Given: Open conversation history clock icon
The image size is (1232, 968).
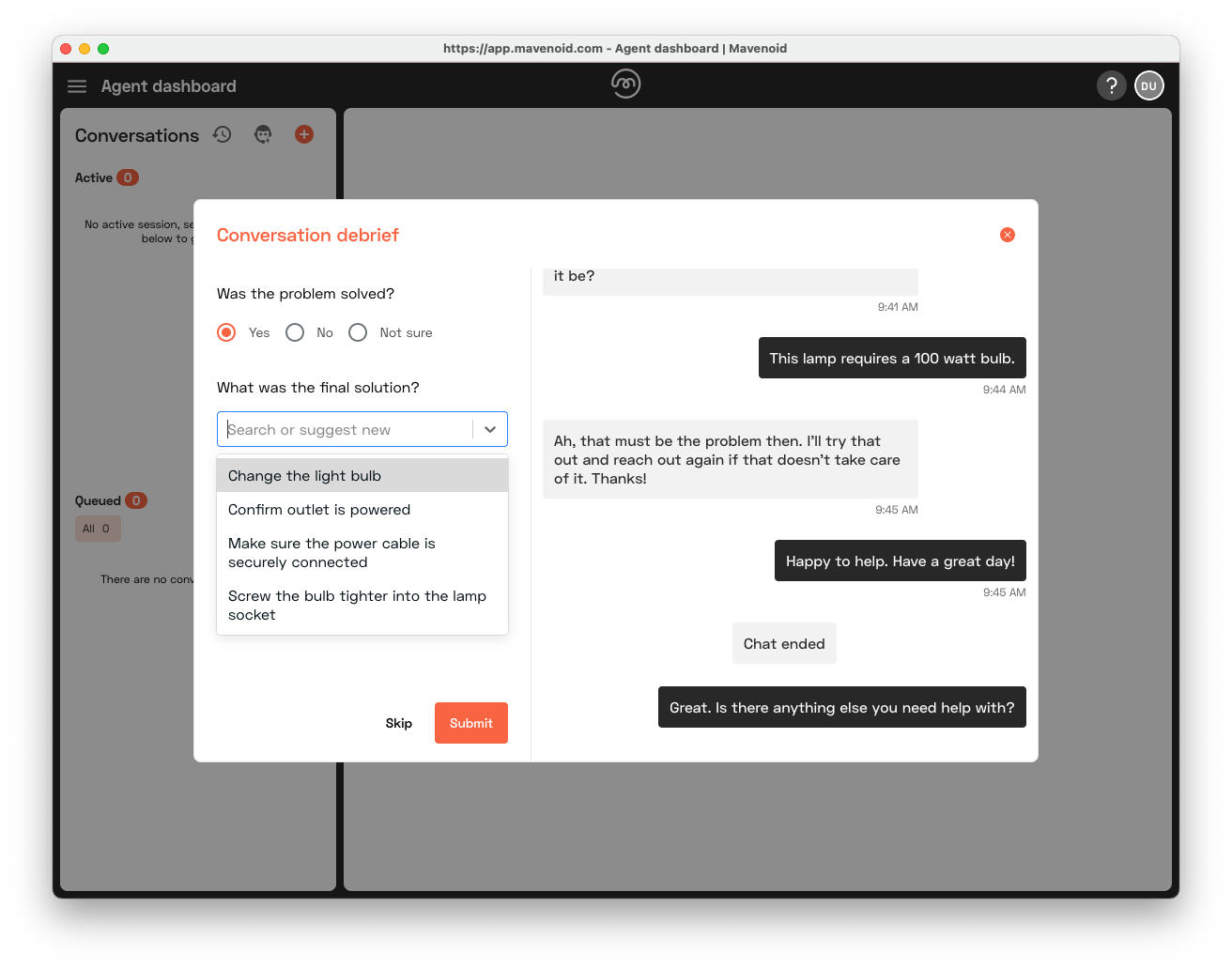Looking at the screenshot, I should point(222,135).
